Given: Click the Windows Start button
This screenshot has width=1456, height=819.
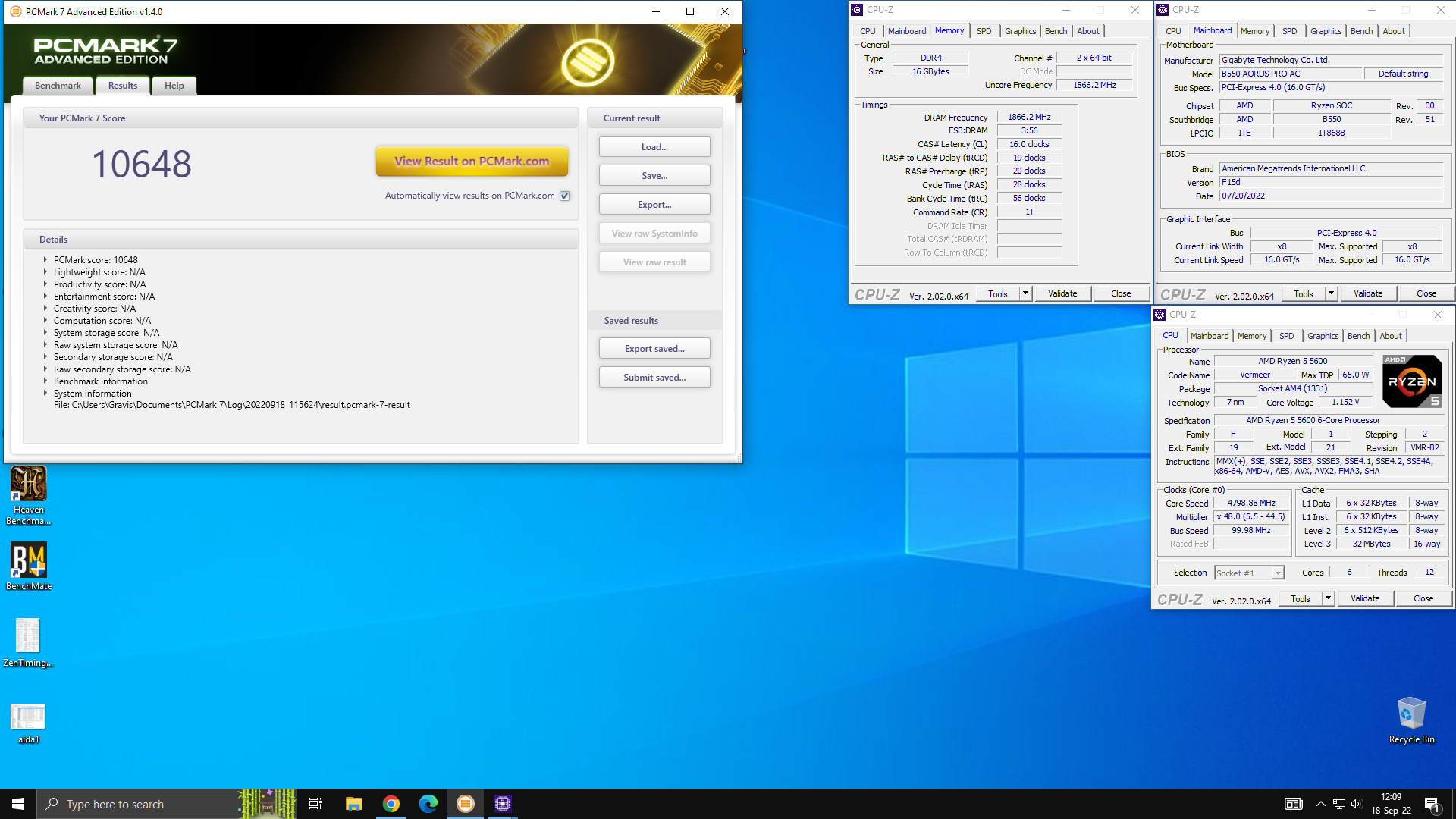Looking at the screenshot, I should click(18, 804).
